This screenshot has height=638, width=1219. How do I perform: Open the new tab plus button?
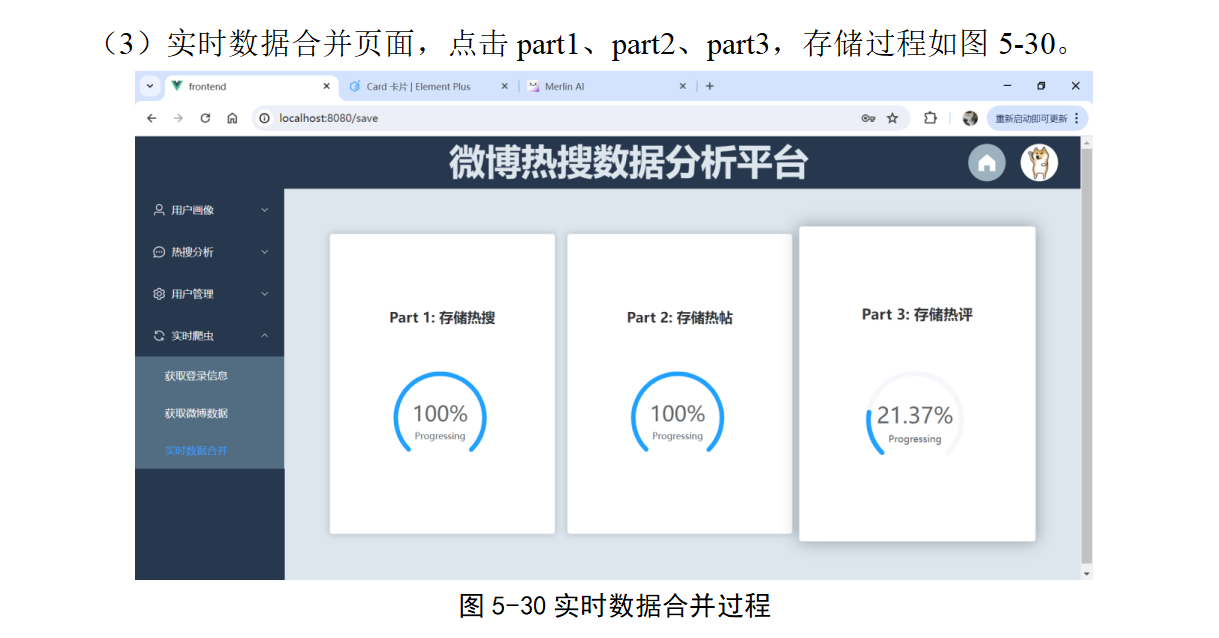(710, 87)
